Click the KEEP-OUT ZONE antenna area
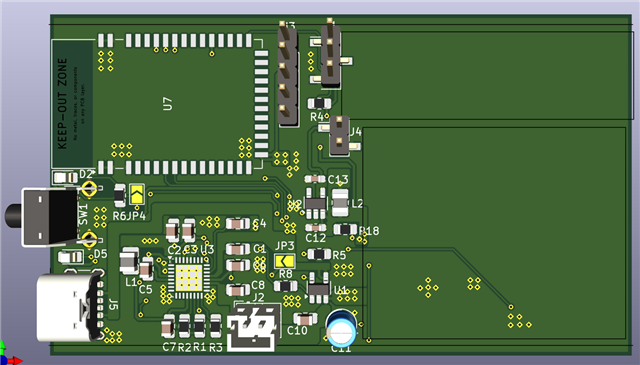 72,104
